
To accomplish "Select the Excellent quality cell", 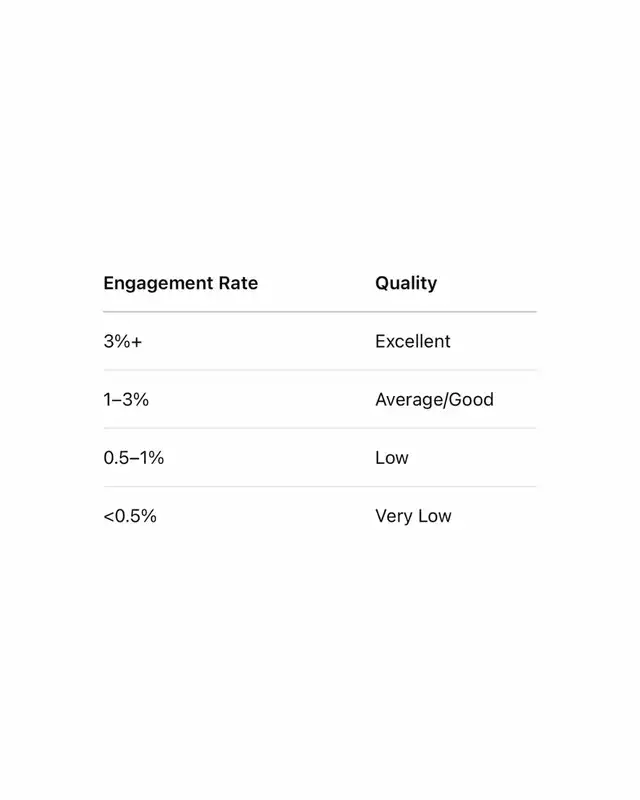I will coord(412,341).
